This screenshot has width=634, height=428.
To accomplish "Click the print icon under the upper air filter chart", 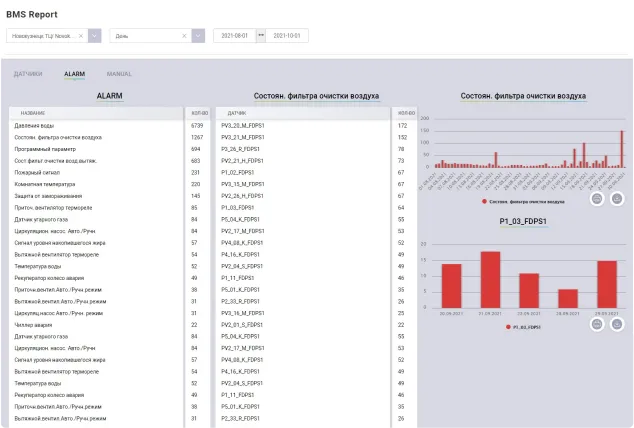I will [597, 198].
